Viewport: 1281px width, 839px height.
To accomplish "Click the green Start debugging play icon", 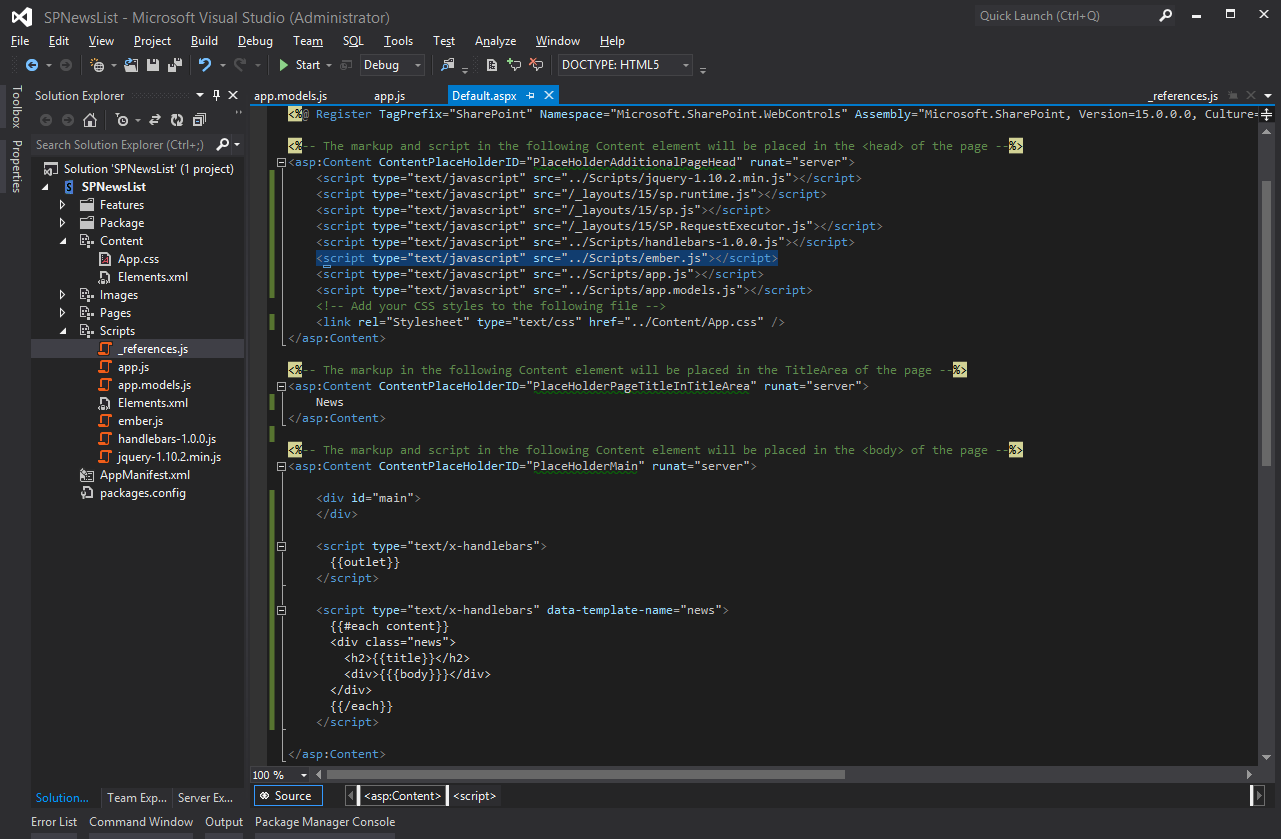I will pos(284,65).
